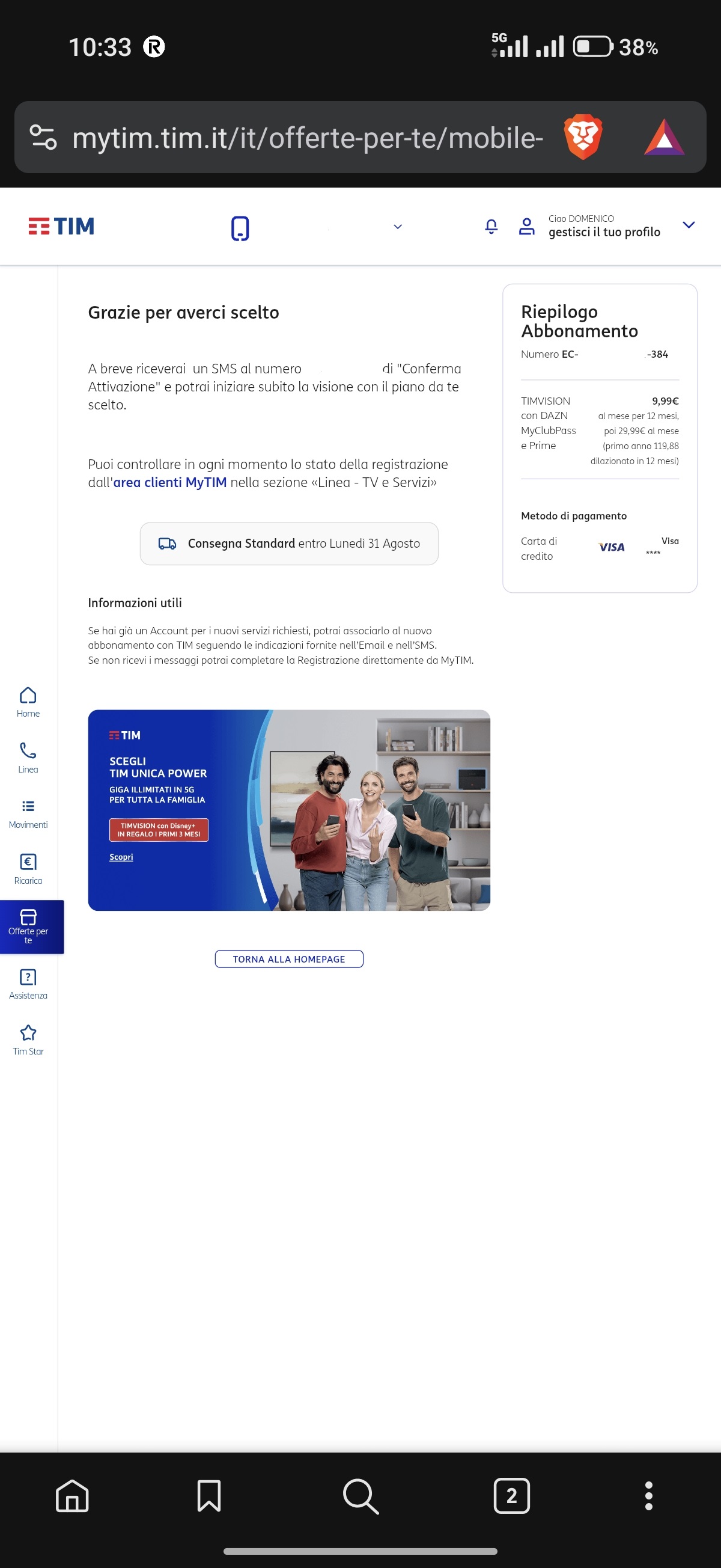Open the Home sidebar section

pyautogui.click(x=28, y=702)
